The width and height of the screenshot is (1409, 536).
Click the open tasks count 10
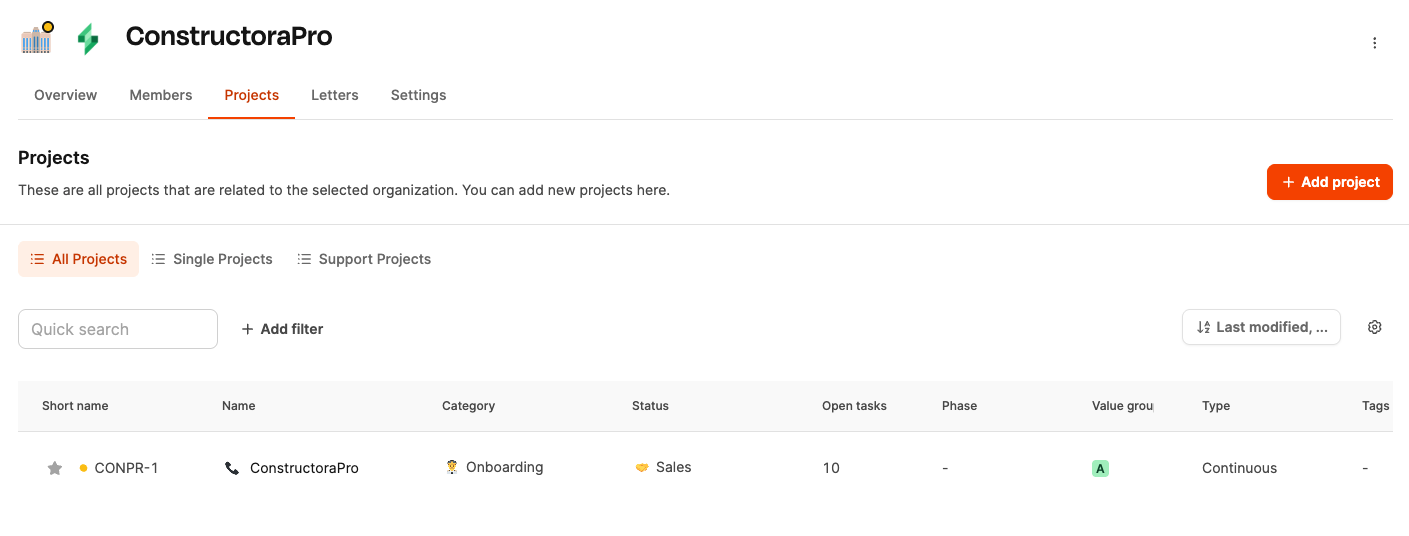tap(831, 468)
